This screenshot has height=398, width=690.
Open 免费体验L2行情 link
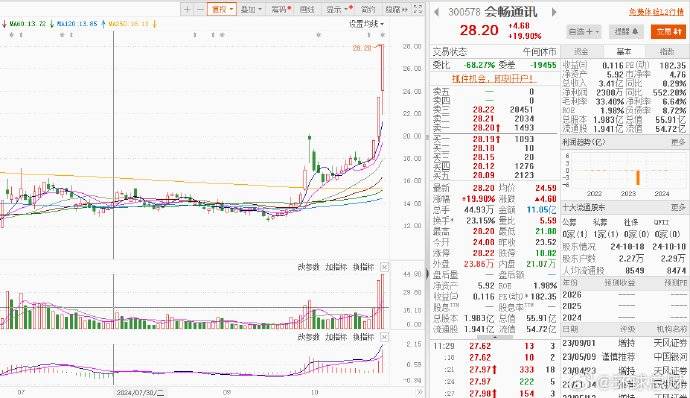tap(656, 12)
